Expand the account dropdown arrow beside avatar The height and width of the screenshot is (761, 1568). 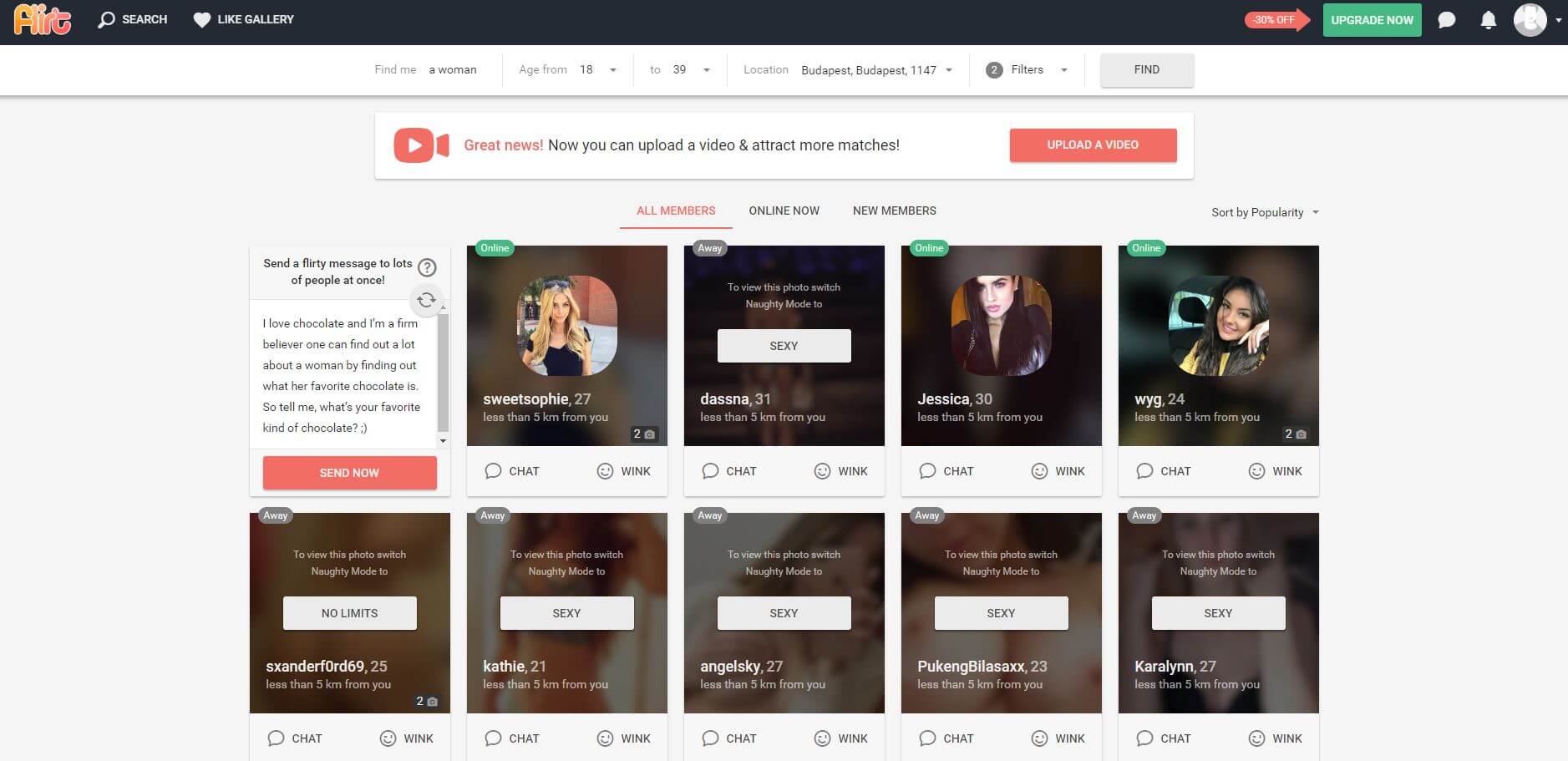click(1558, 20)
